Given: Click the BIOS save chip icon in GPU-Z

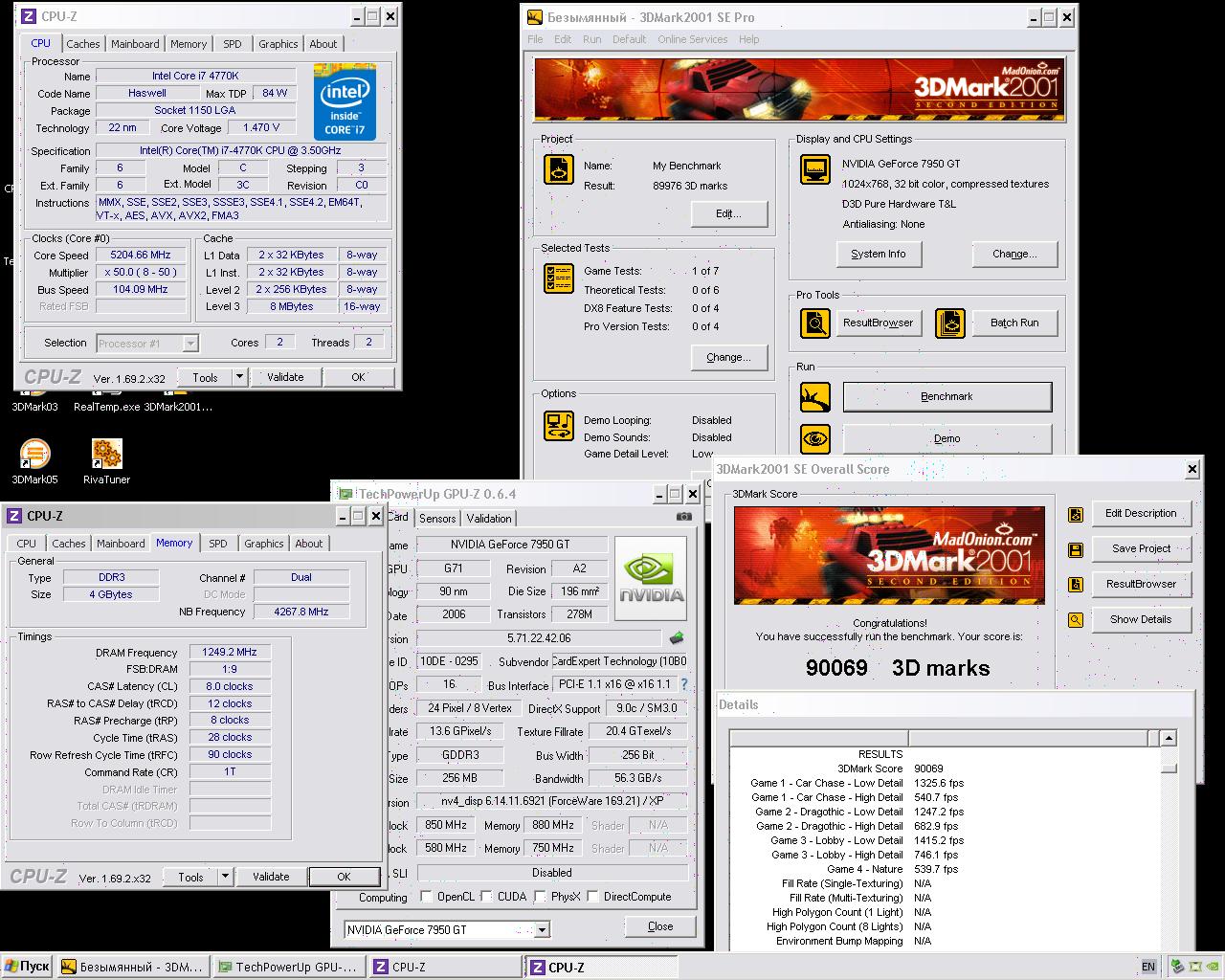Looking at the screenshot, I should coord(677,637).
